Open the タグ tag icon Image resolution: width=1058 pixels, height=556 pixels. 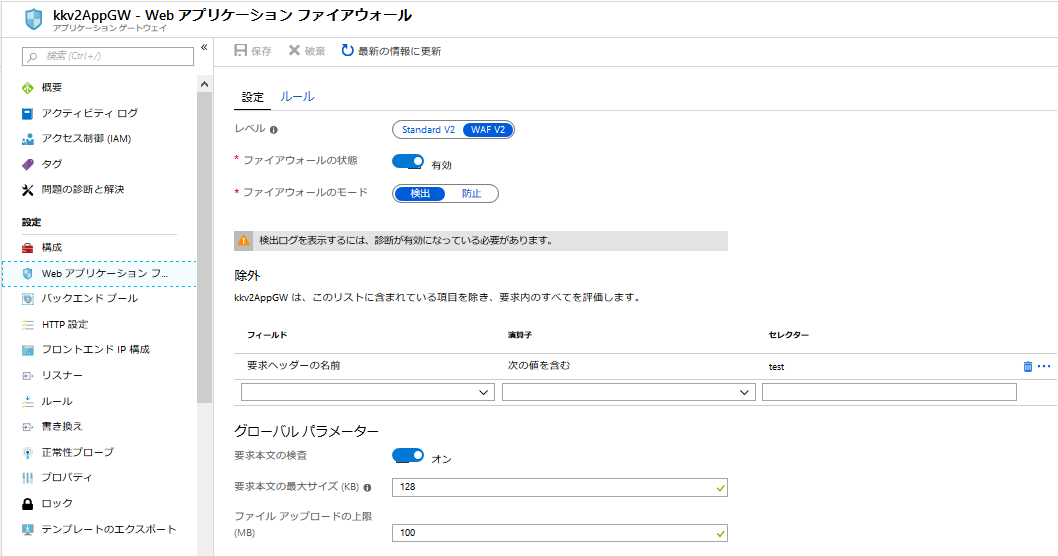[x=28, y=165]
